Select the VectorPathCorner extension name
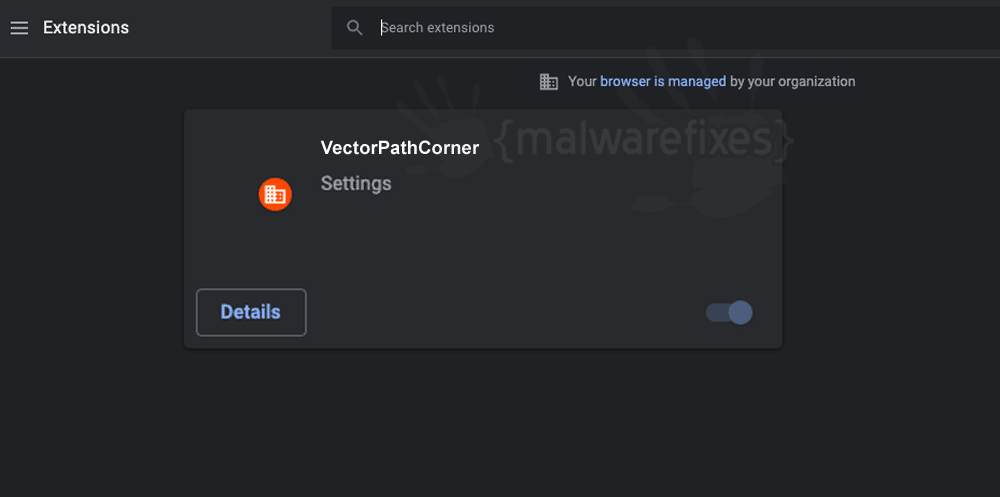Viewport: 1000px width, 497px height. pyautogui.click(x=400, y=148)
